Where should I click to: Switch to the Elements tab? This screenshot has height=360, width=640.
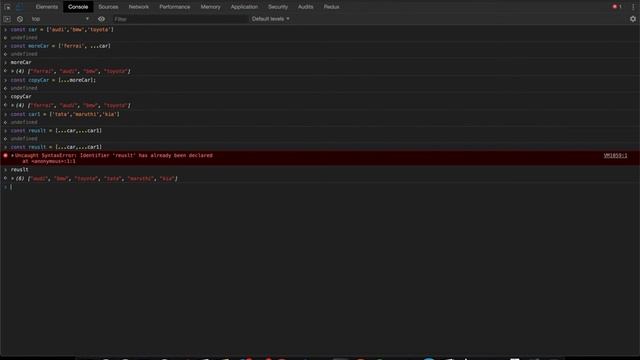[47, 7]
